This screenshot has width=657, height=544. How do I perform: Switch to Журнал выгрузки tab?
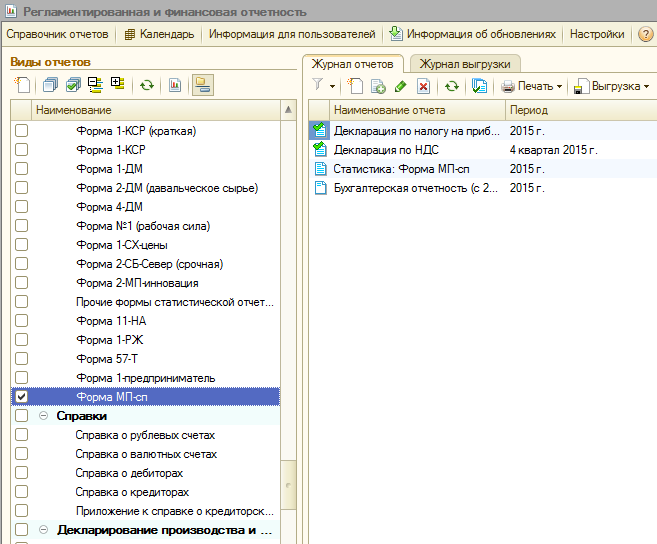(x=464, y=64)
